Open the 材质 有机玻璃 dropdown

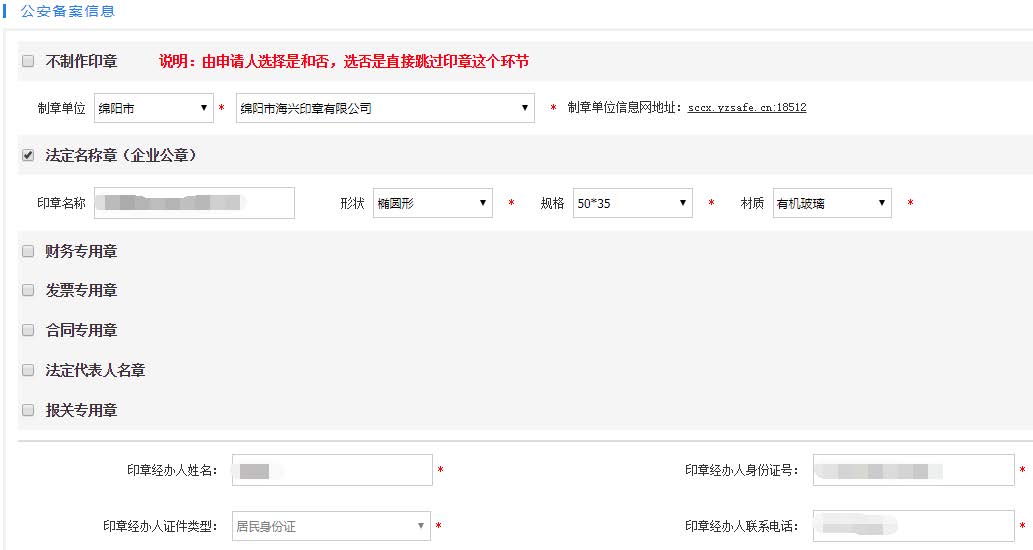point(832,203)
